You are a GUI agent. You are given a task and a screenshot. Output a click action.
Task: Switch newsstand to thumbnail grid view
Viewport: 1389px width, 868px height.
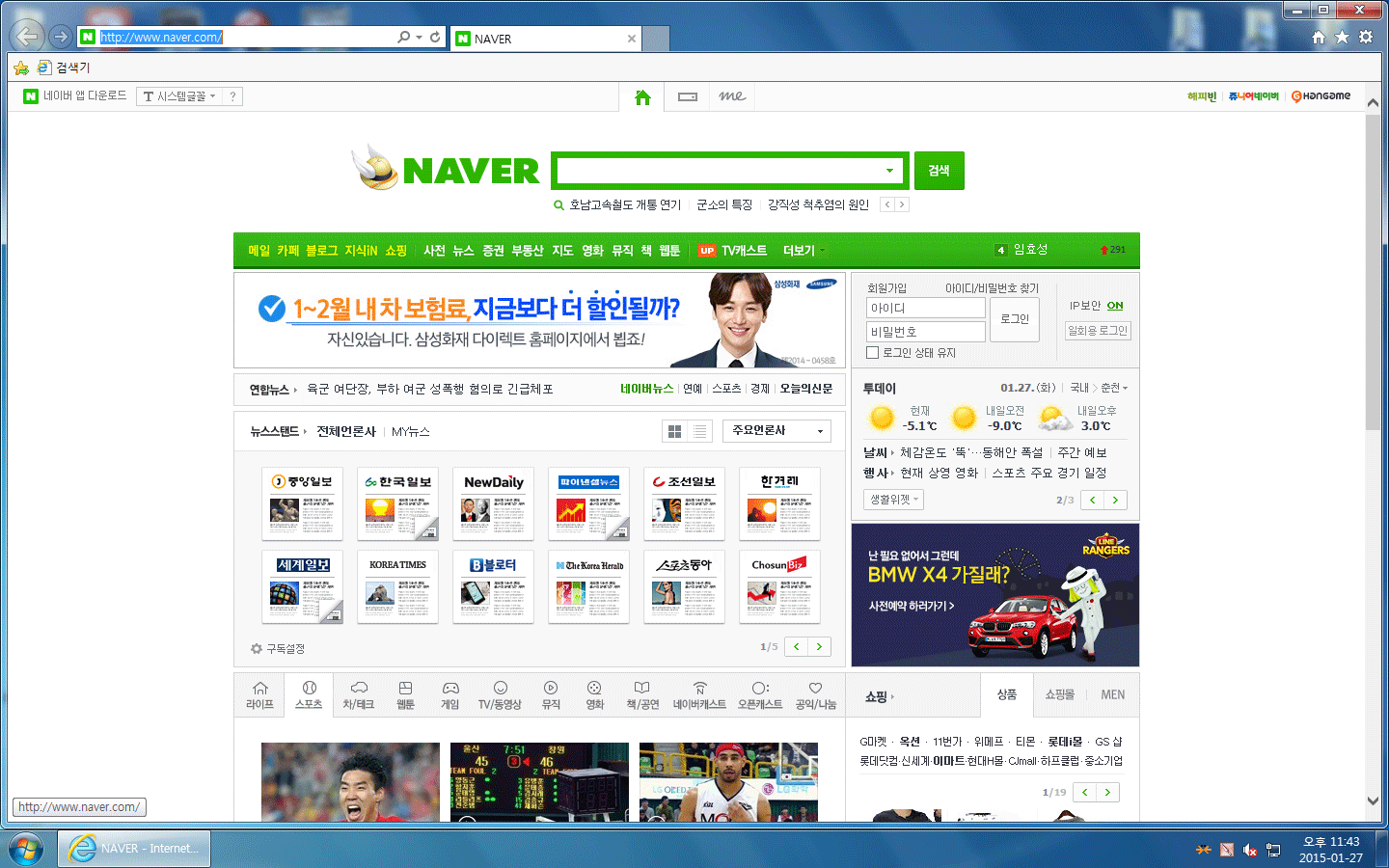point(675,431)
